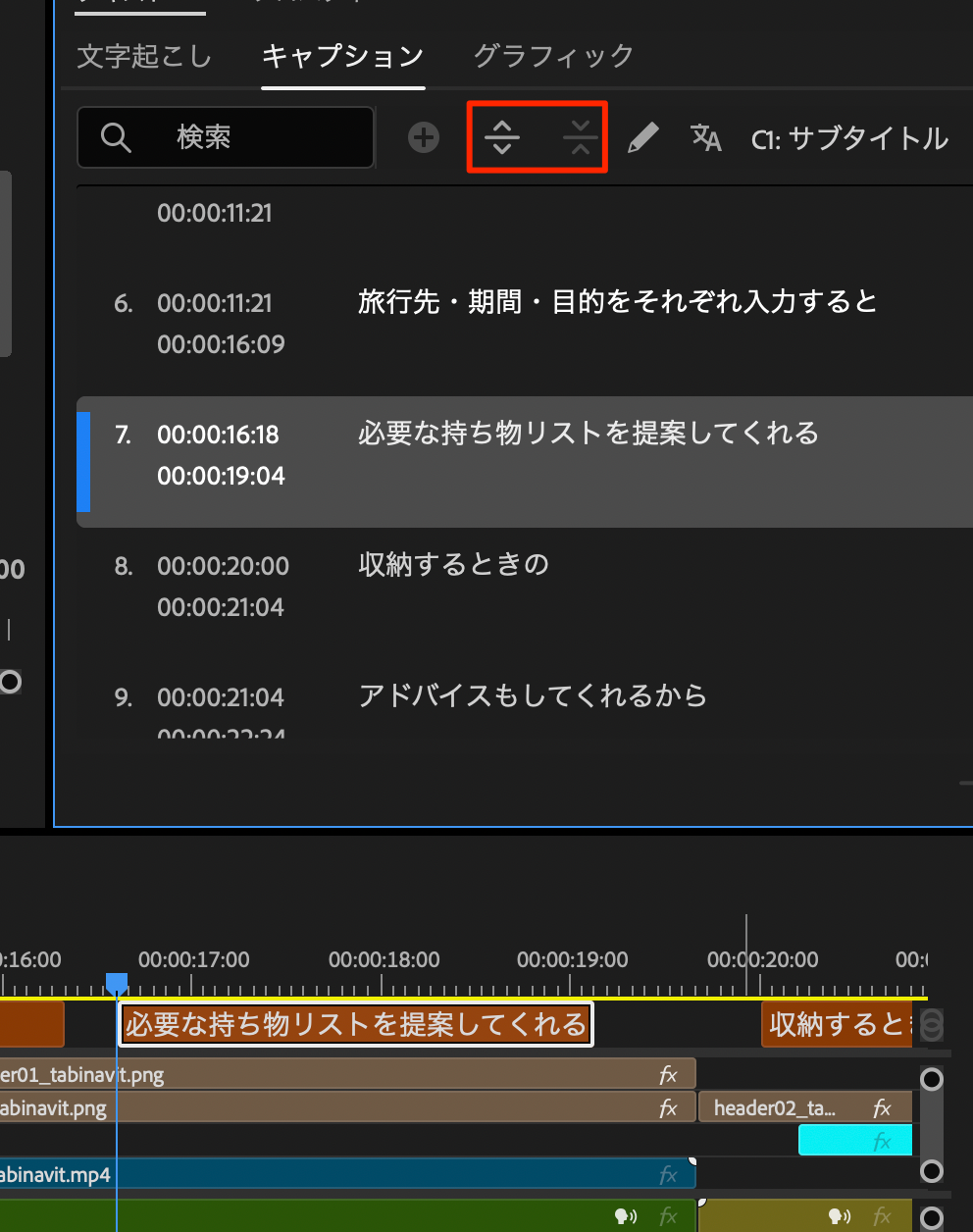Click the split caption icon
973x1232 pixels.
502,137
